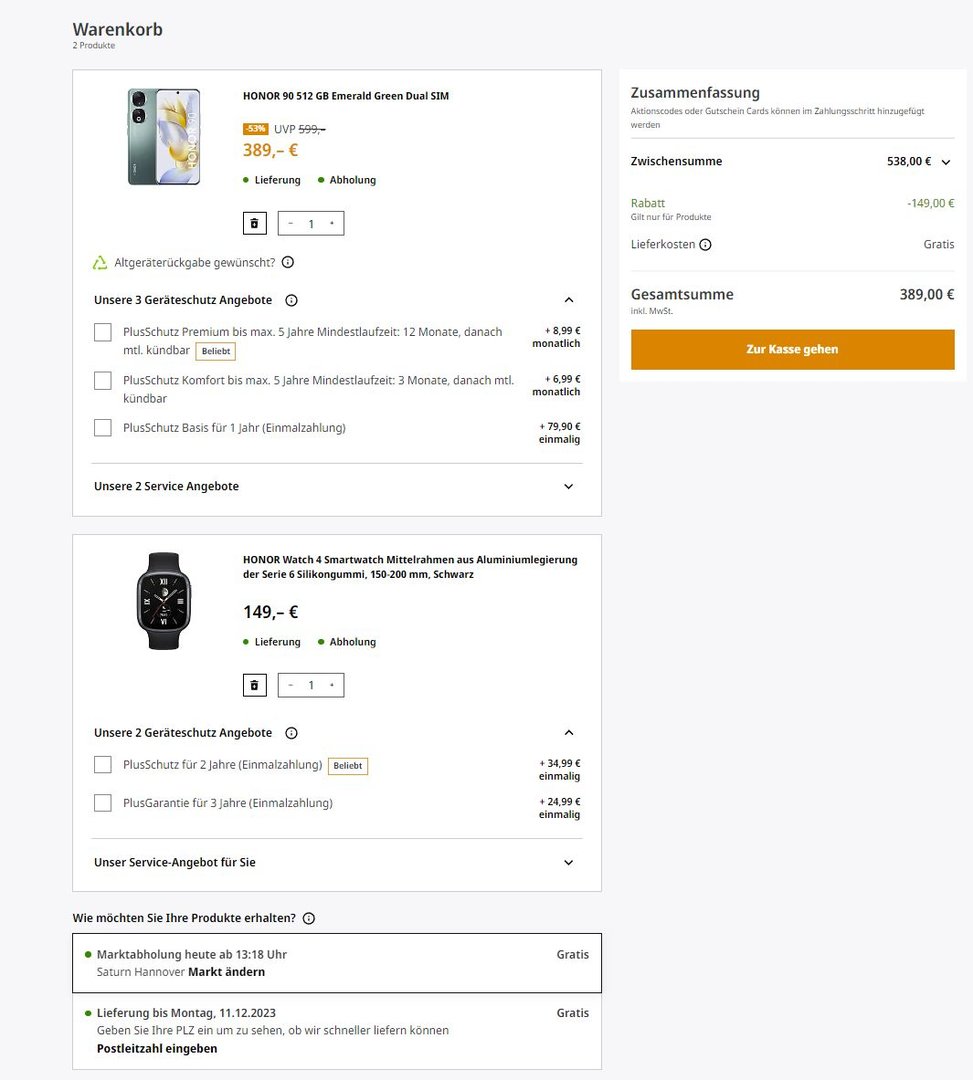
Task: Click info icon beside Altgeräterückgabe gewünscht
Action: [288, 262]
